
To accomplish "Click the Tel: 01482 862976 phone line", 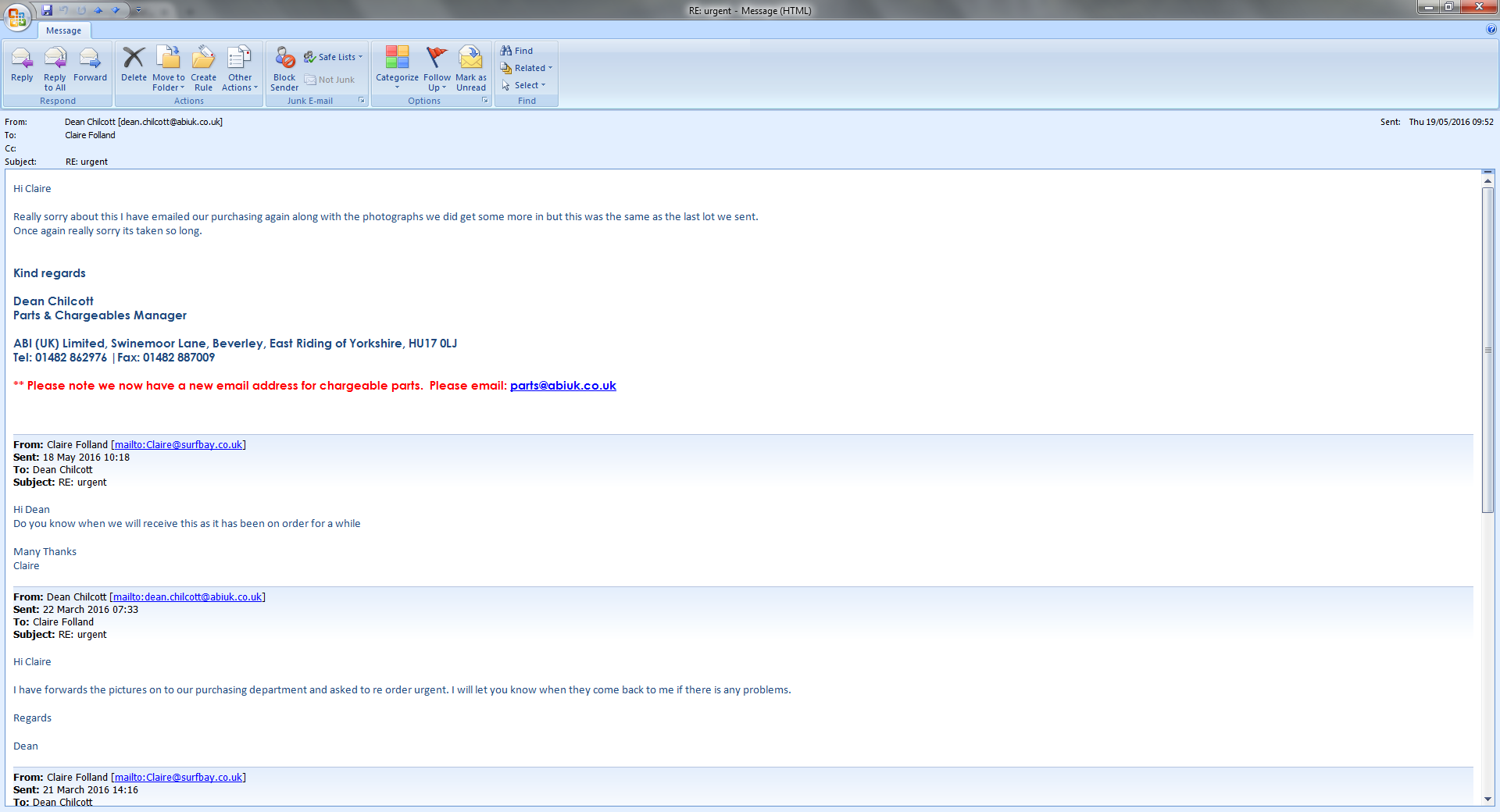I will (x=114, y=358).
